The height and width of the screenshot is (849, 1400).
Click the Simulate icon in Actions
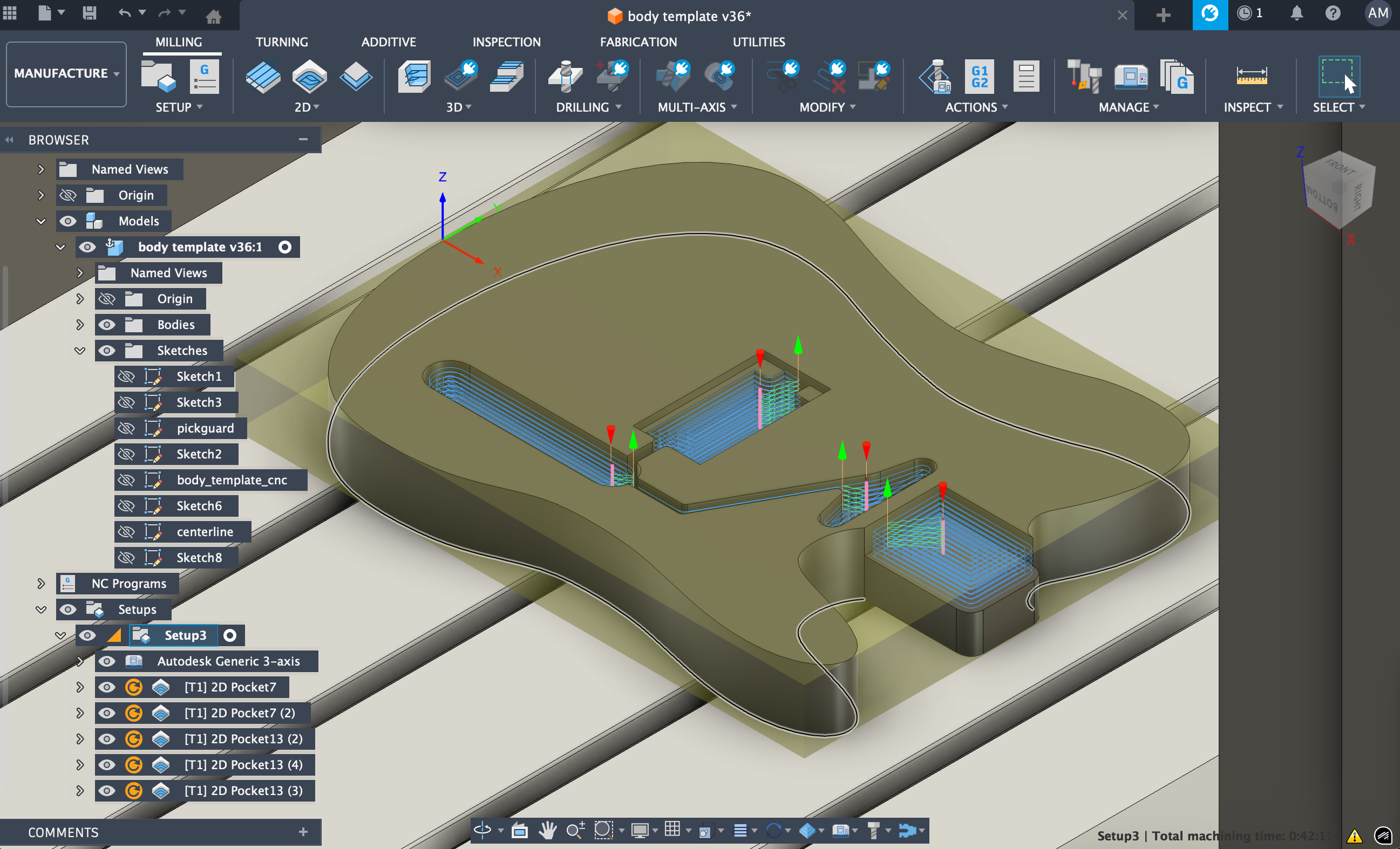tap(935, 77)
